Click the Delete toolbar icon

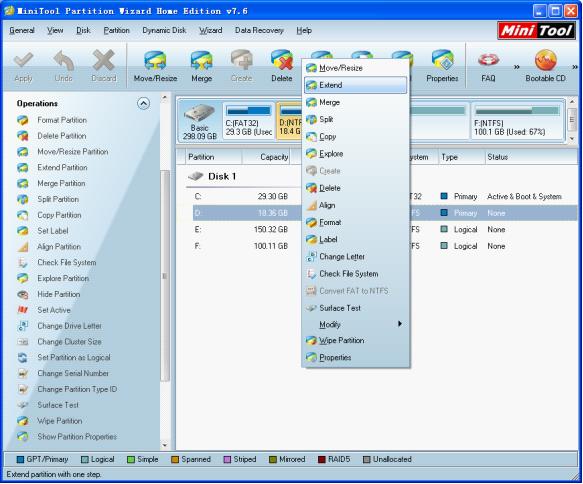281,67
